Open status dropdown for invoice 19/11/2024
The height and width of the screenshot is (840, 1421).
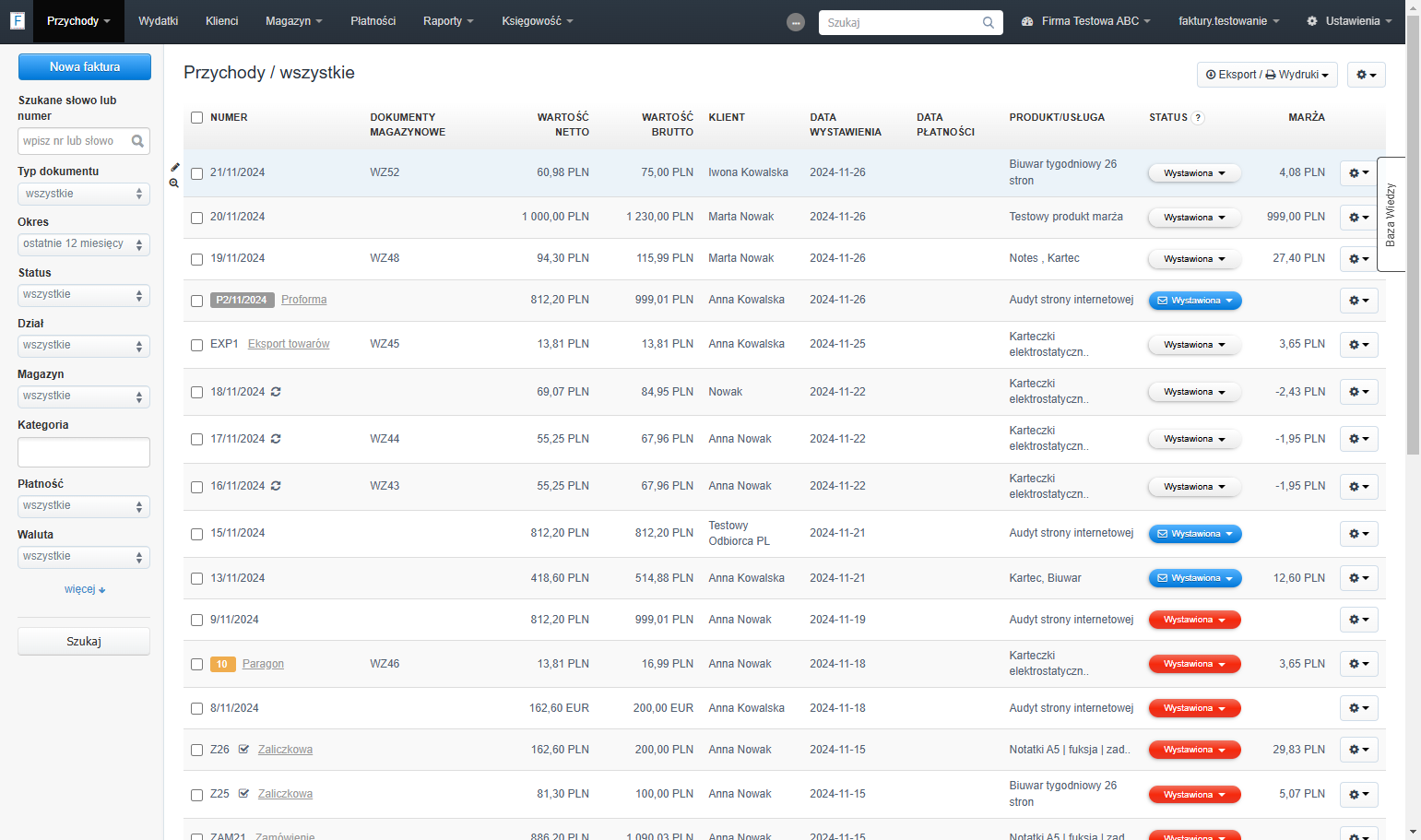[1194, 259]
